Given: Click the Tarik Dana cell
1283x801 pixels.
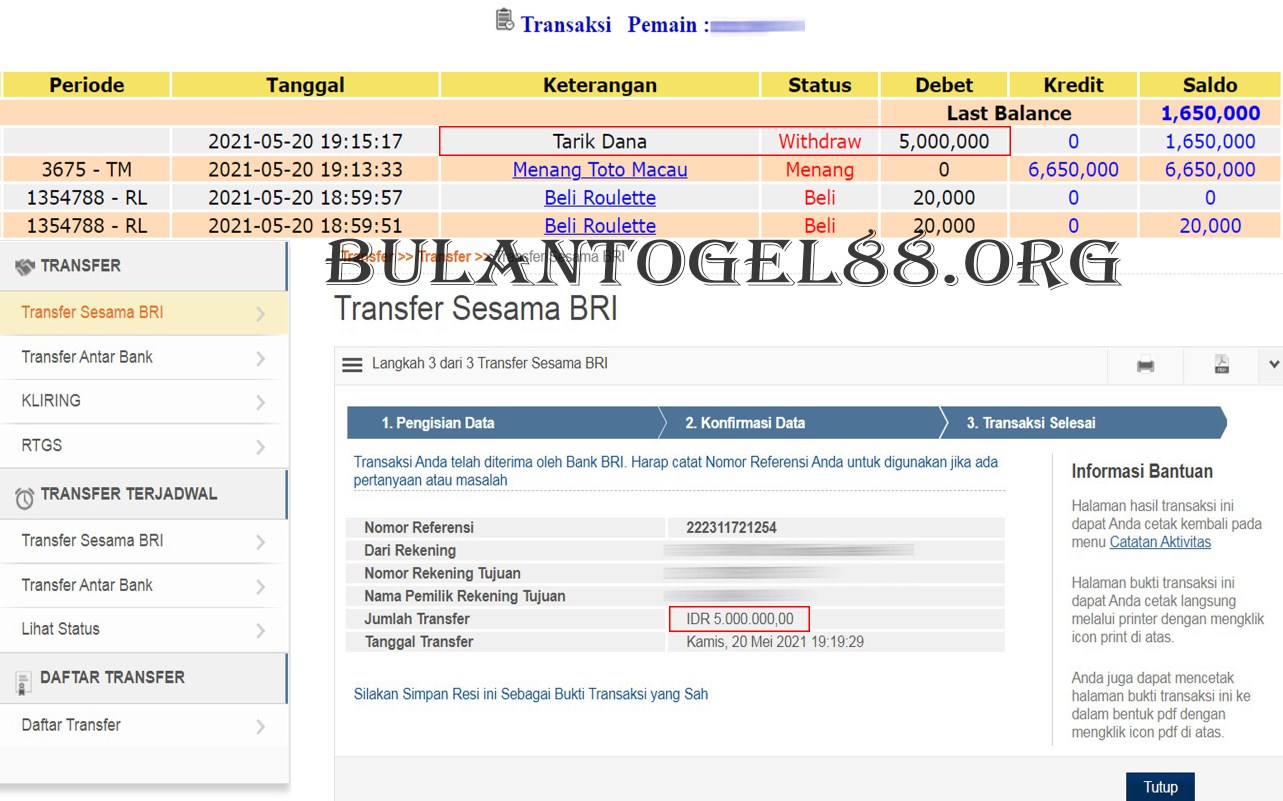Looking at the screenshot, I should (x=600, y=142).
